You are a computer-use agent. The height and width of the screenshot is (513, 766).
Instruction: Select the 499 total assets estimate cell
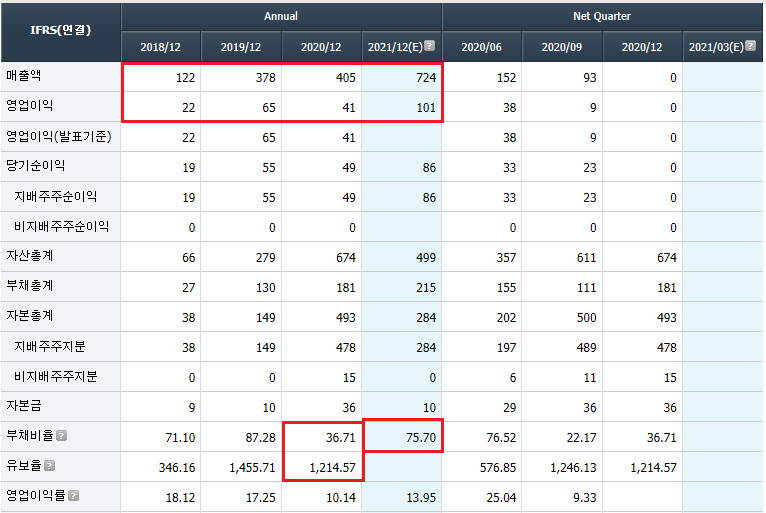tap(402, 257)
